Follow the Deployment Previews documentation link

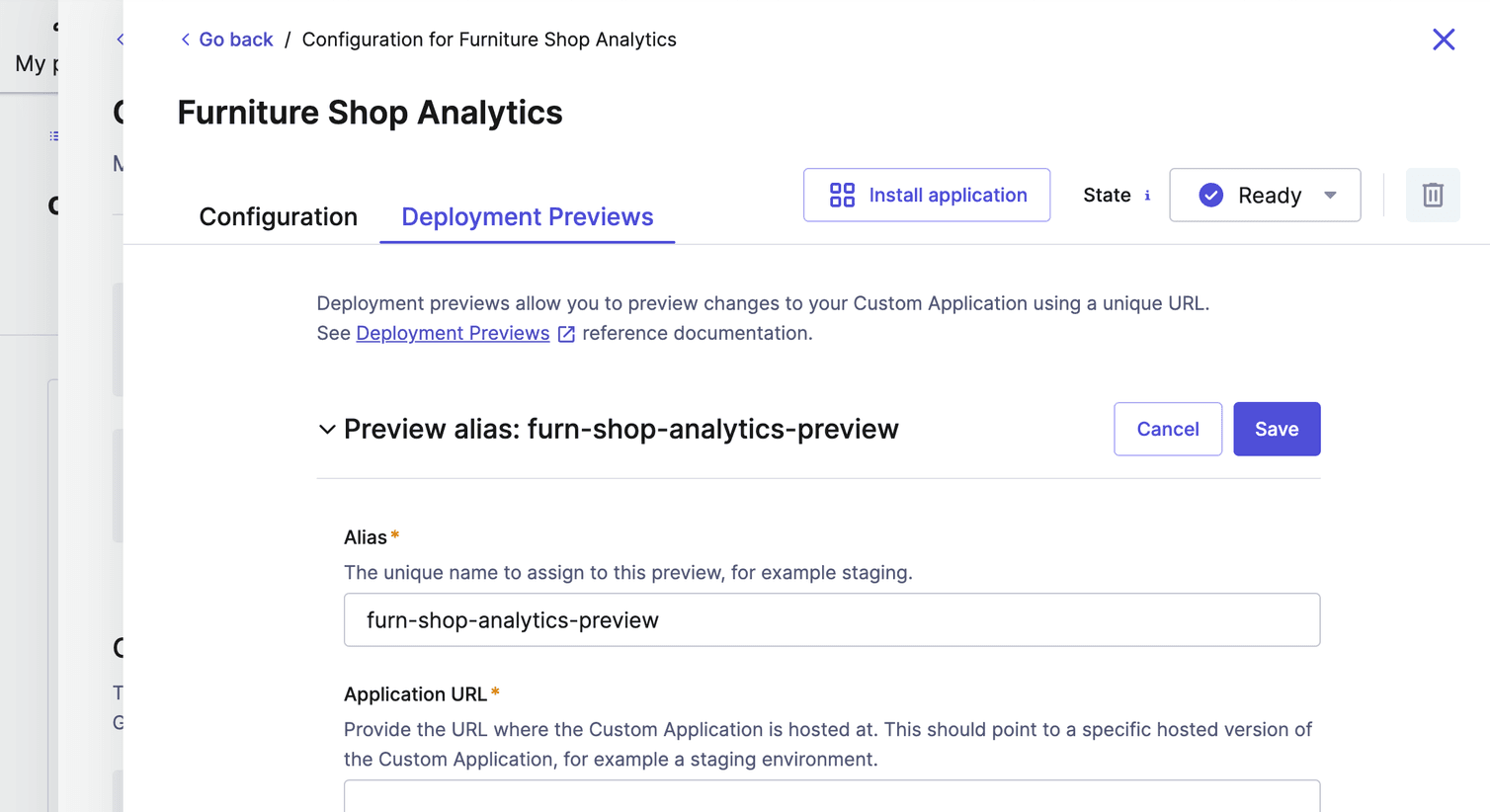click(x=453, y=333)
